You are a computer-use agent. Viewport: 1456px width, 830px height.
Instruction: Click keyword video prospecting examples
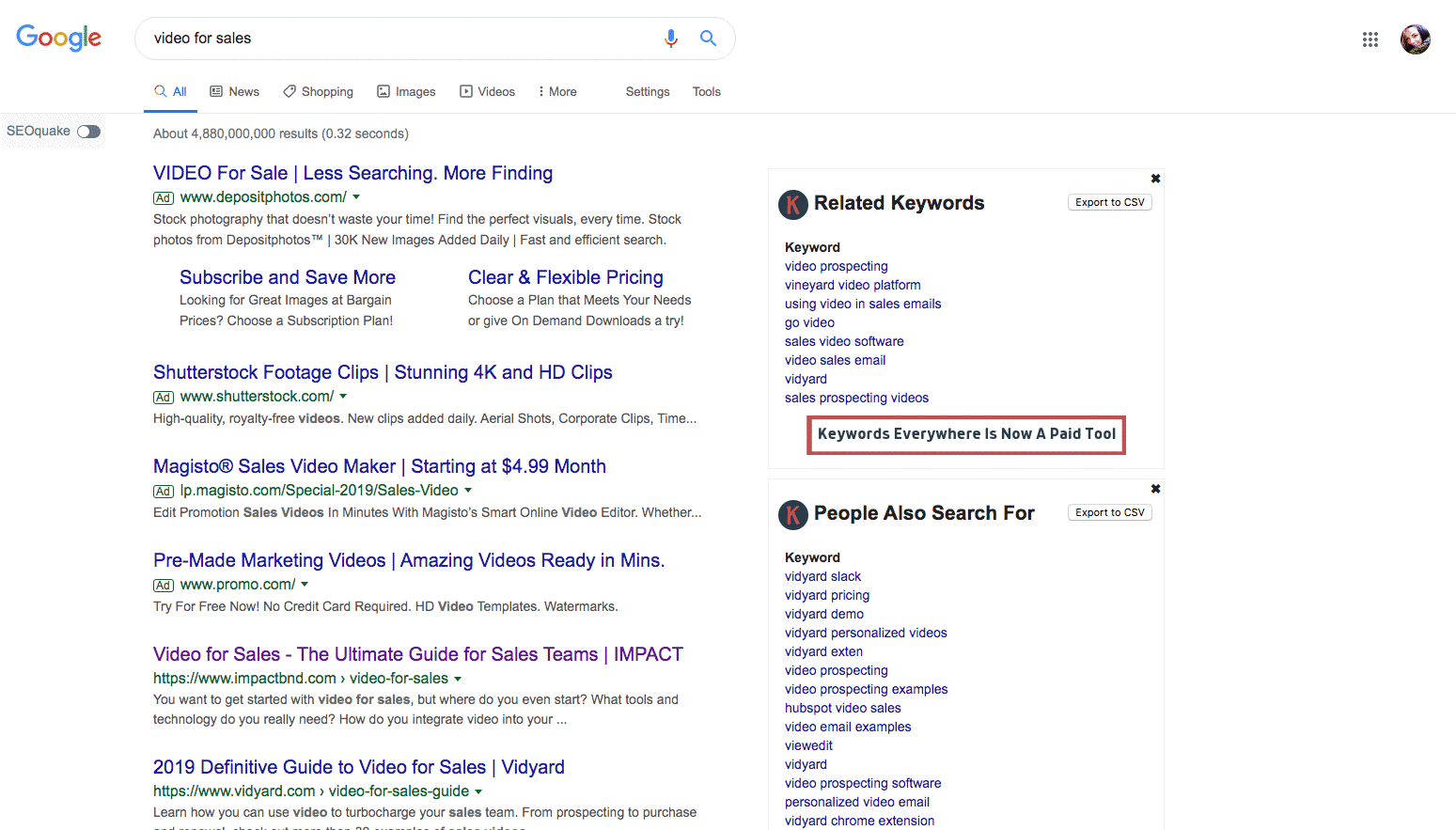click(x=866, y=689)
